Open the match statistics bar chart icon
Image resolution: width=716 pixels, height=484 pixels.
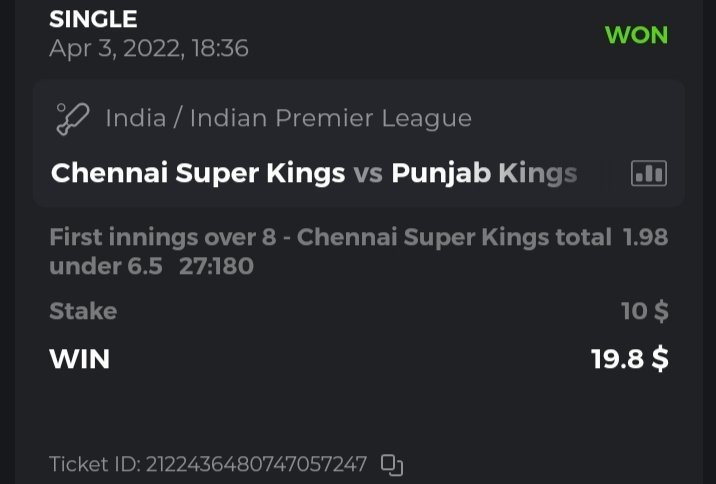pyautogui.click(x=648, y=173)
